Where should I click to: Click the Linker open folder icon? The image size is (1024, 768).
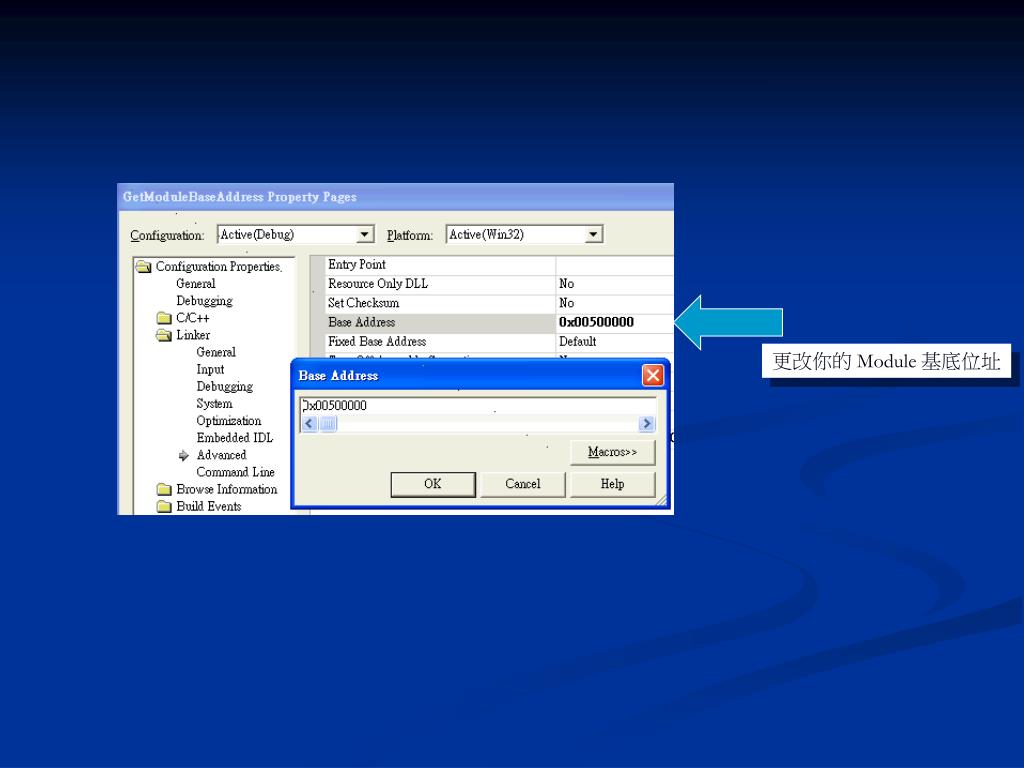(x=164, y=335)
